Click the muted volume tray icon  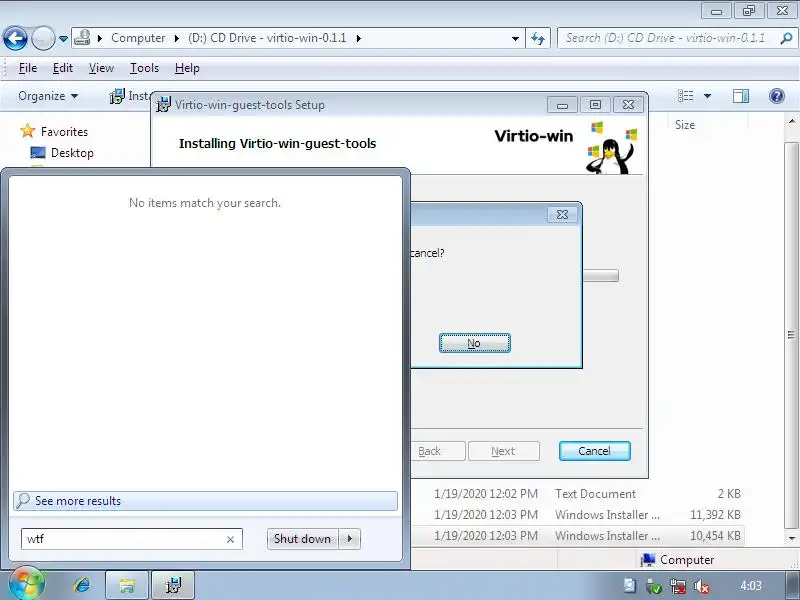pyautogui.click(x=702, y=586)
